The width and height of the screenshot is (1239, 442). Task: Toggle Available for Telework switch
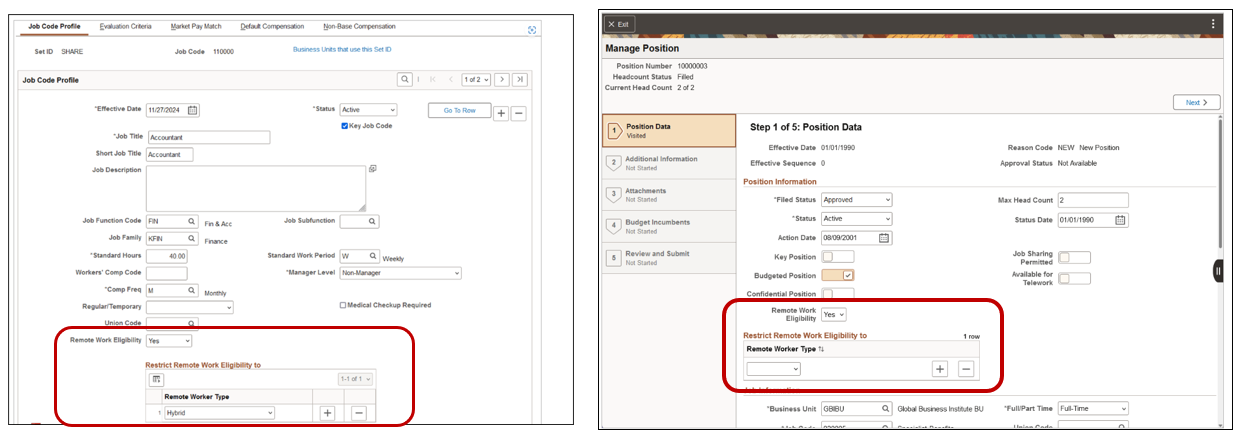[1074, 278]
